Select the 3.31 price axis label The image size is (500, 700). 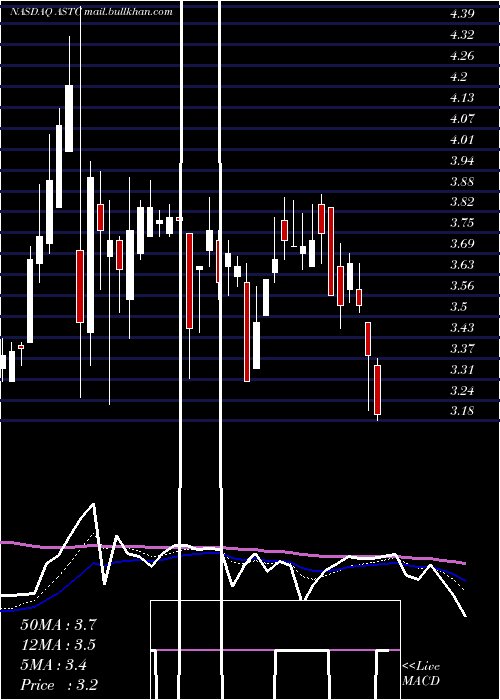462,370
